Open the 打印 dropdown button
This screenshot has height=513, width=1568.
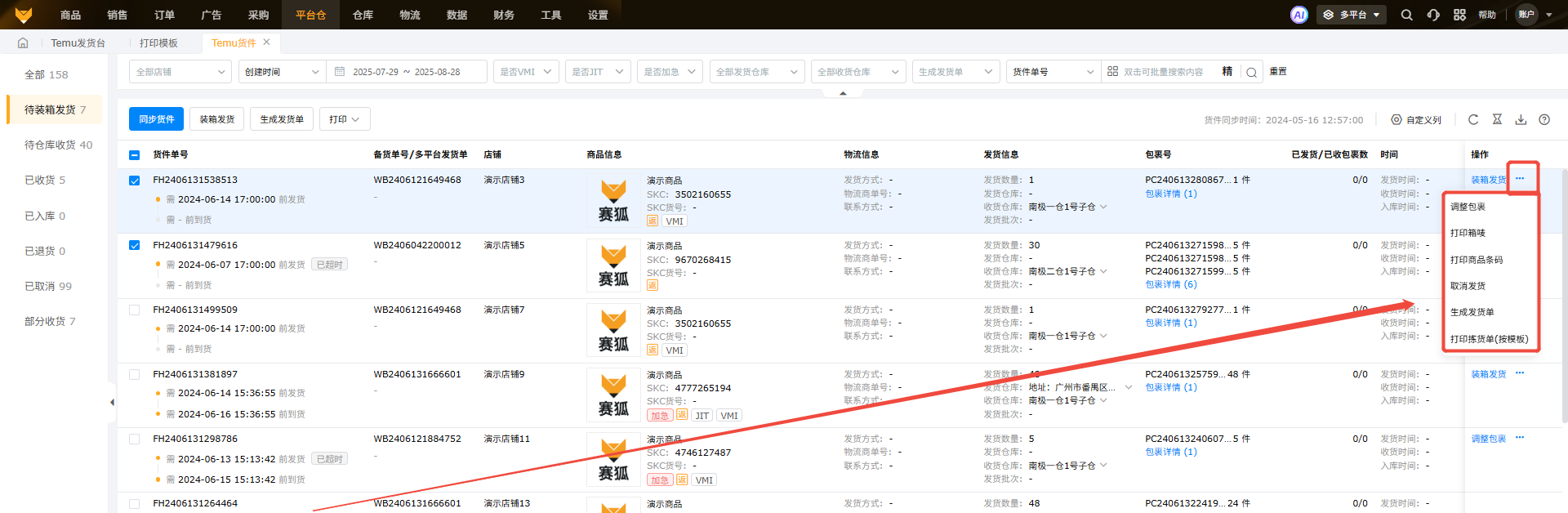coord(345,119)
